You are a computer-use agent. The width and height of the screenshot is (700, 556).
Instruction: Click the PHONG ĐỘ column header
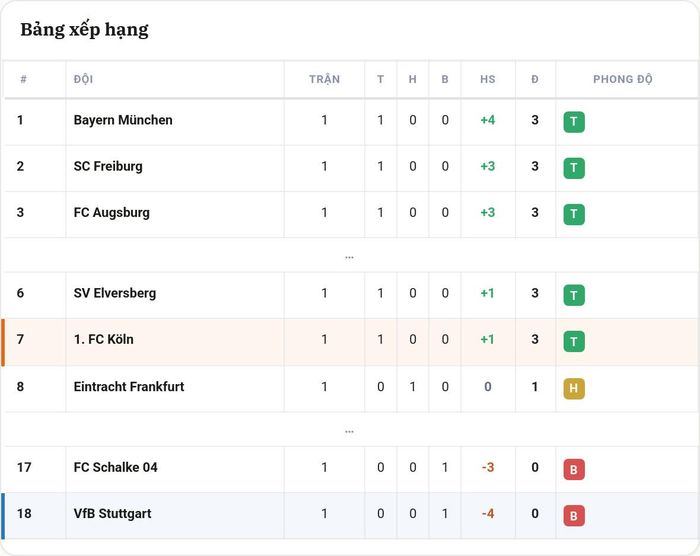pos(623,79)
